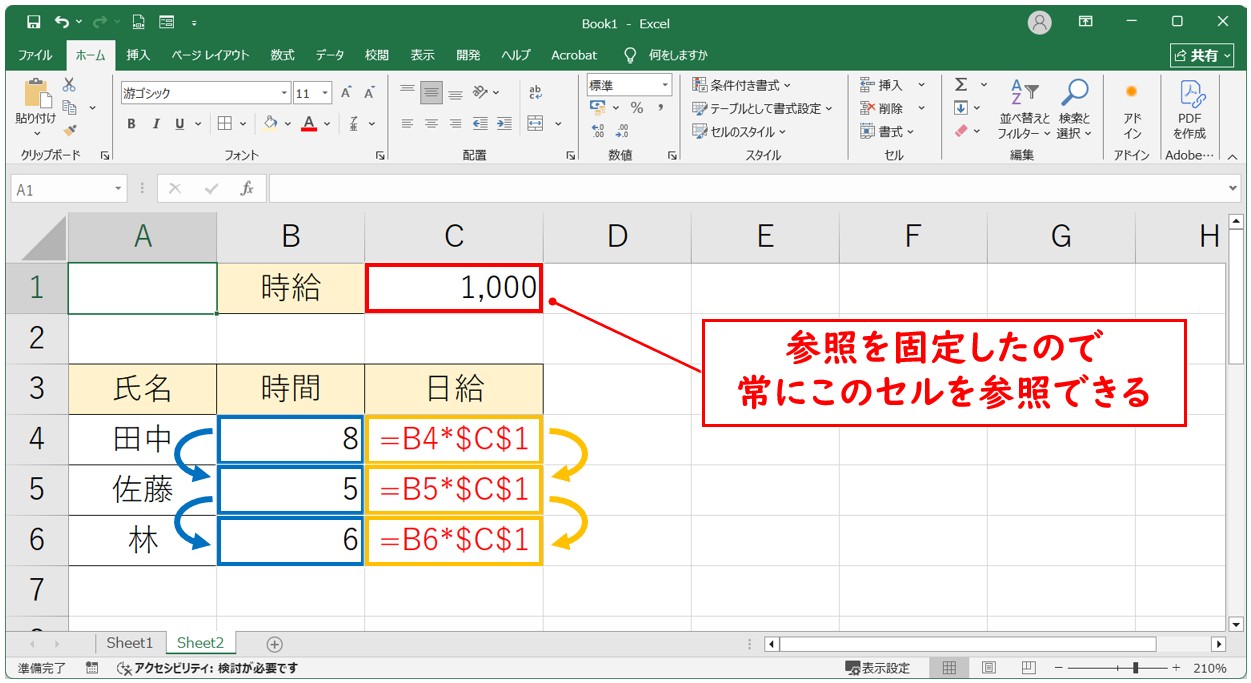Toggle Bold formatting
Viewport: 1251px width, 683px height.
131,124
